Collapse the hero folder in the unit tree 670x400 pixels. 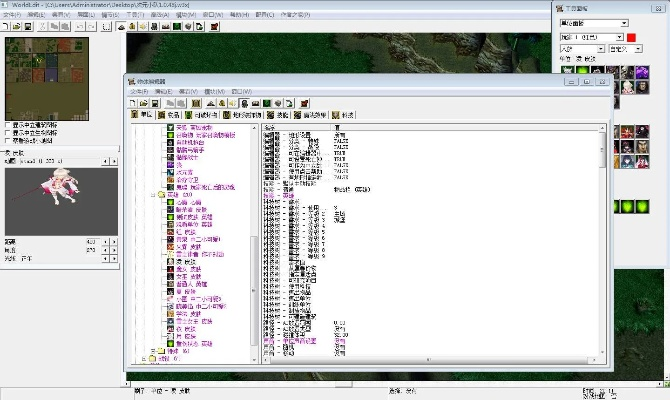(154, 195)
